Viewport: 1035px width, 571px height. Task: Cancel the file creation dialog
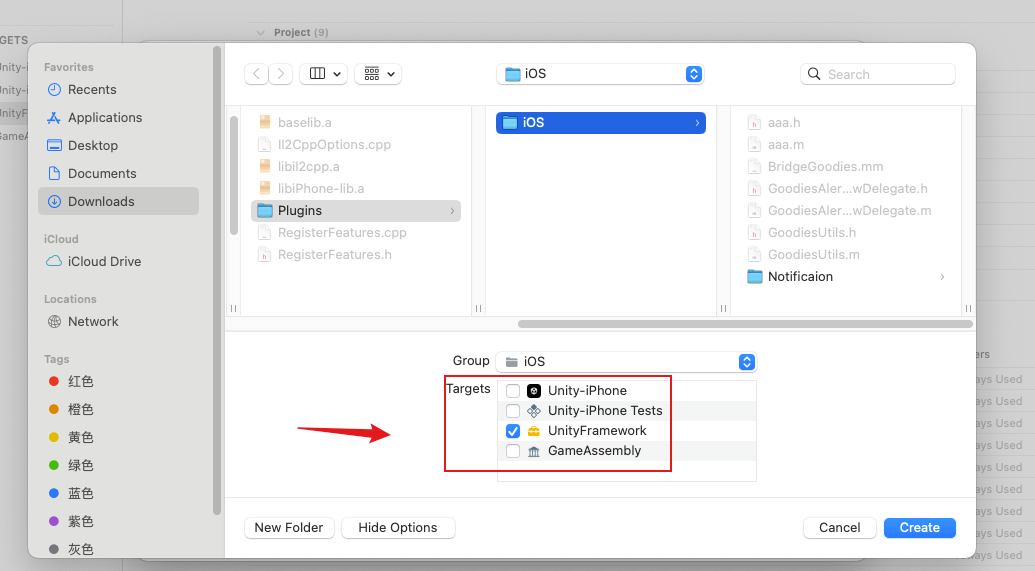840,527
